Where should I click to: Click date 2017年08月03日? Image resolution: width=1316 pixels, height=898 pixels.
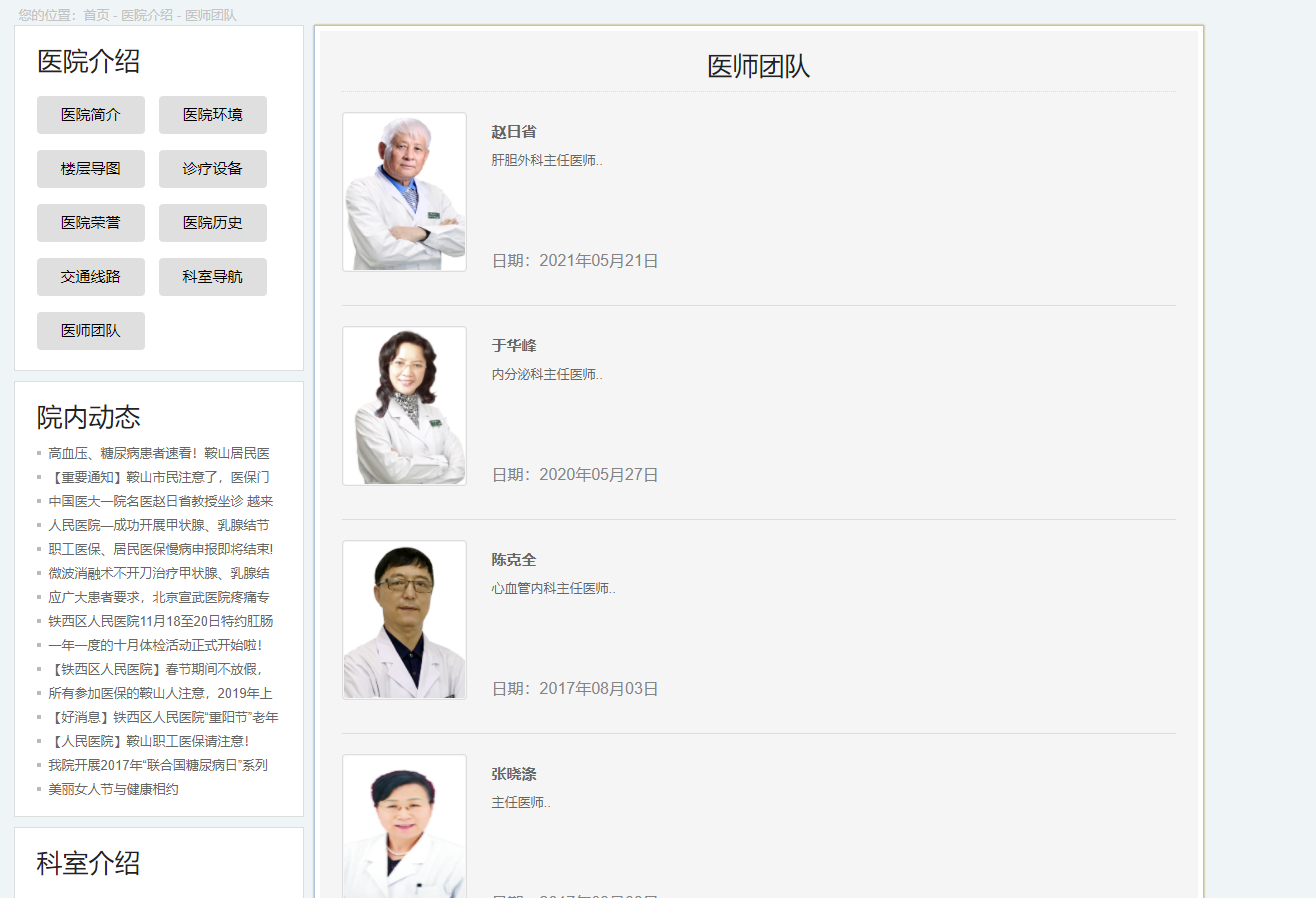575,689
